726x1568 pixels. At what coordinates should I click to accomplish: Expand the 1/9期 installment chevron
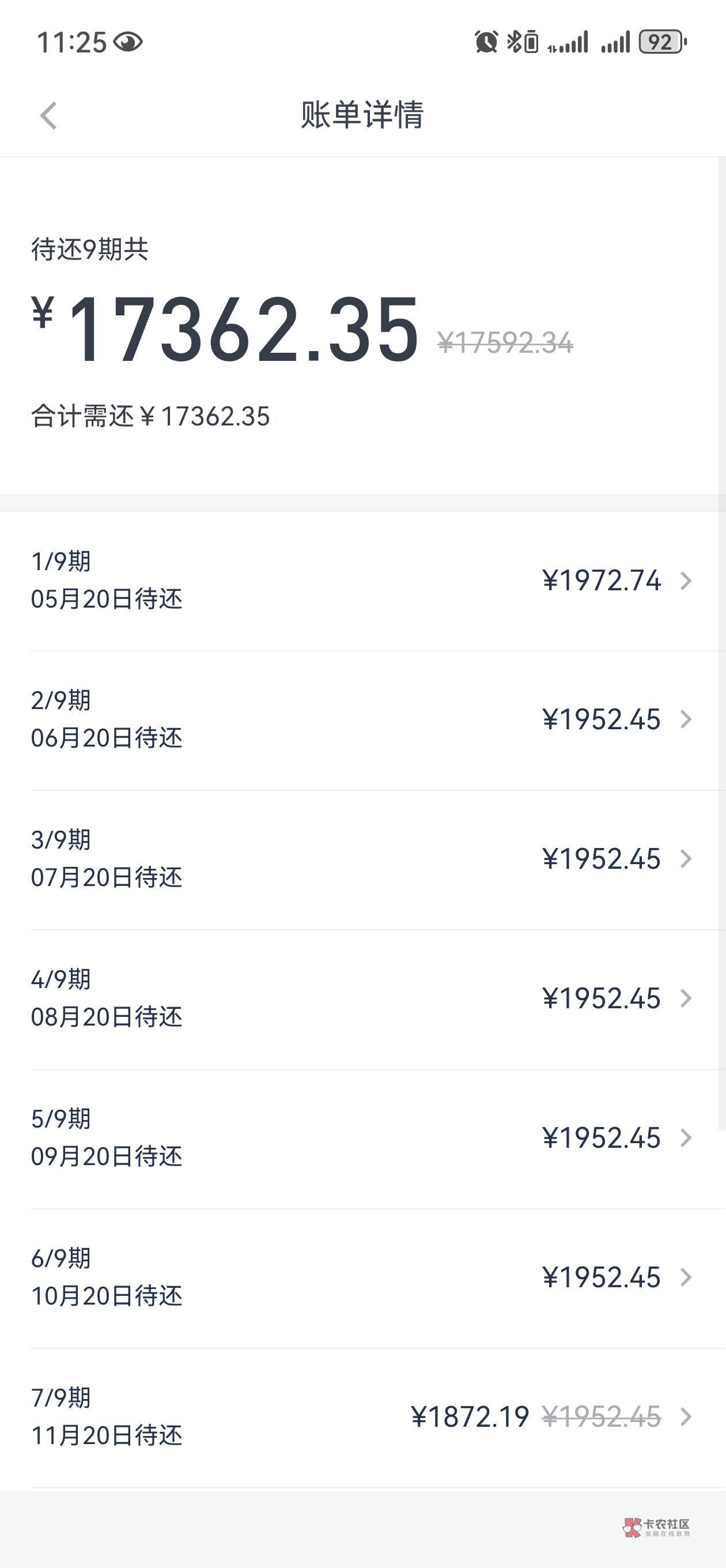point(686,581)
